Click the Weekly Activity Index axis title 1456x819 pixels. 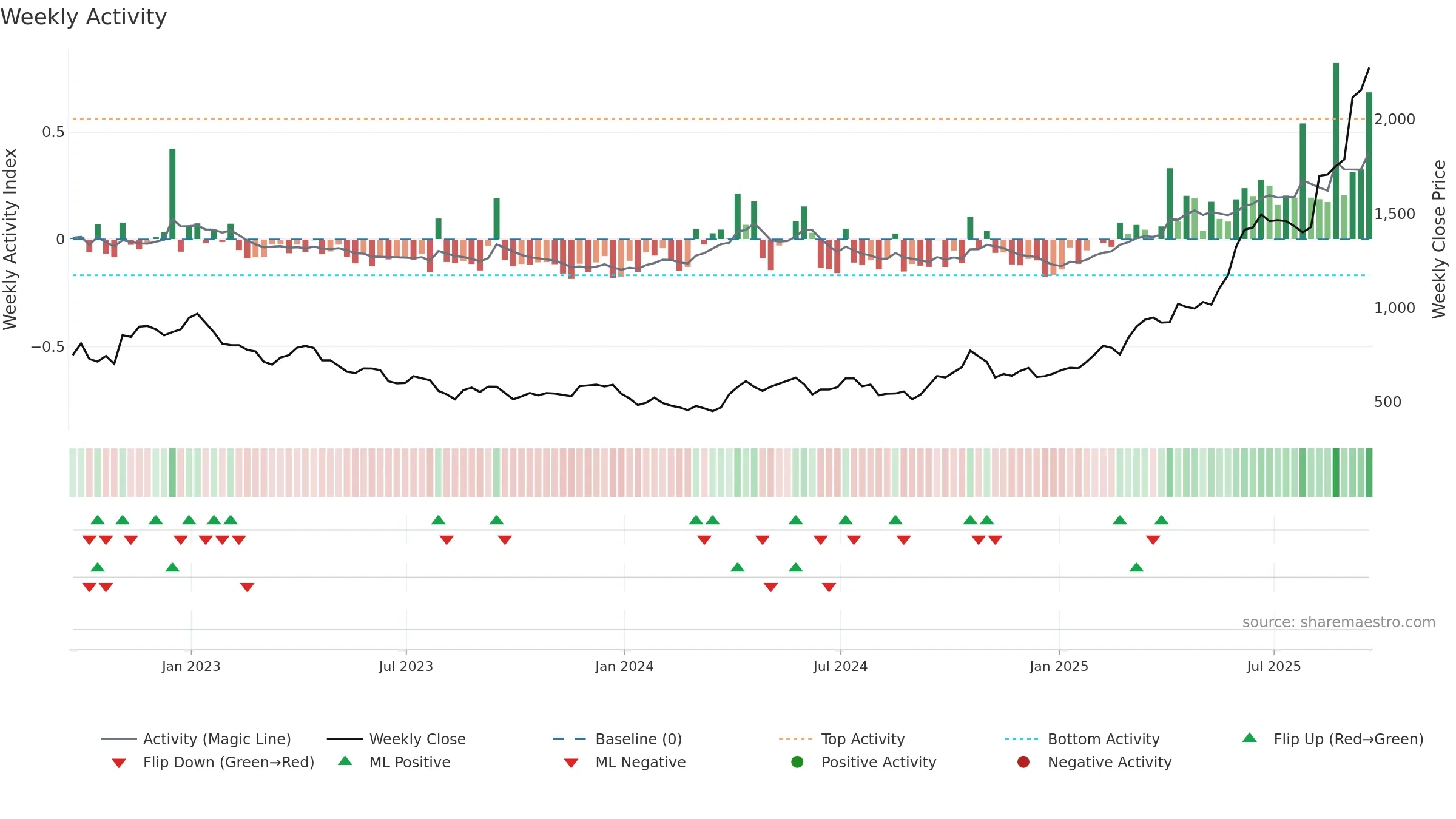(x=10, y=239)
